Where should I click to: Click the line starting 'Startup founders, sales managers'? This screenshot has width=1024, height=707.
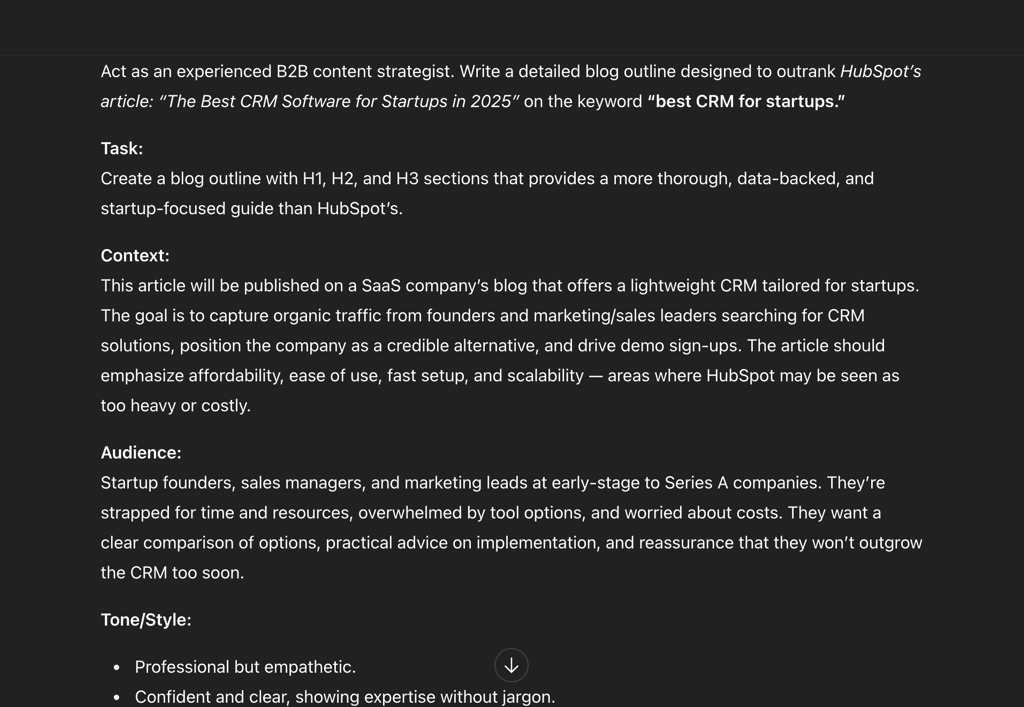pyautogui.click(x=493, y=483)
